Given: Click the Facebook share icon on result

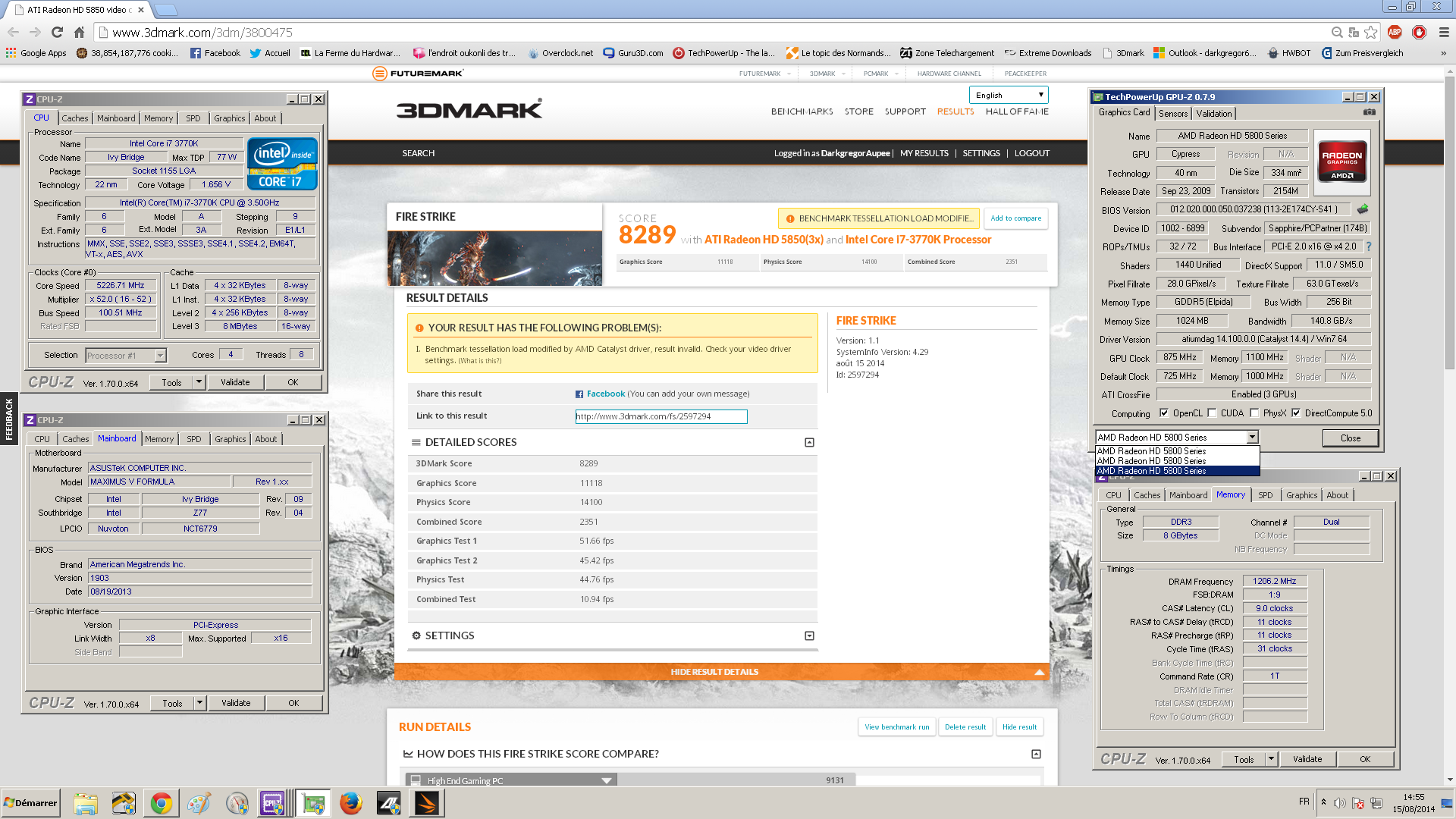Looking at the screenshot, I should click(x=579, y=394).
